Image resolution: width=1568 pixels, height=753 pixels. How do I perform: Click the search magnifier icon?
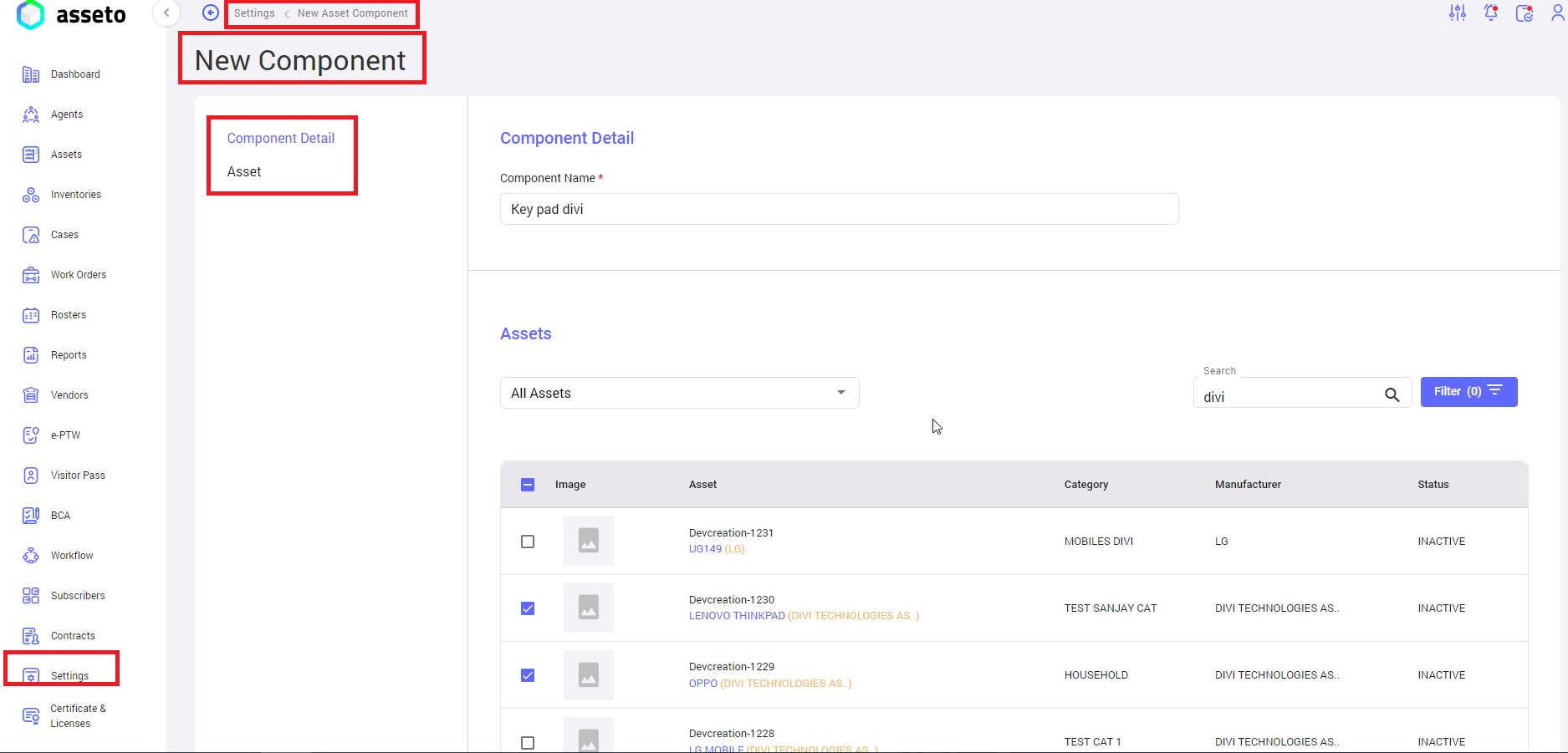click(1392, 394)
